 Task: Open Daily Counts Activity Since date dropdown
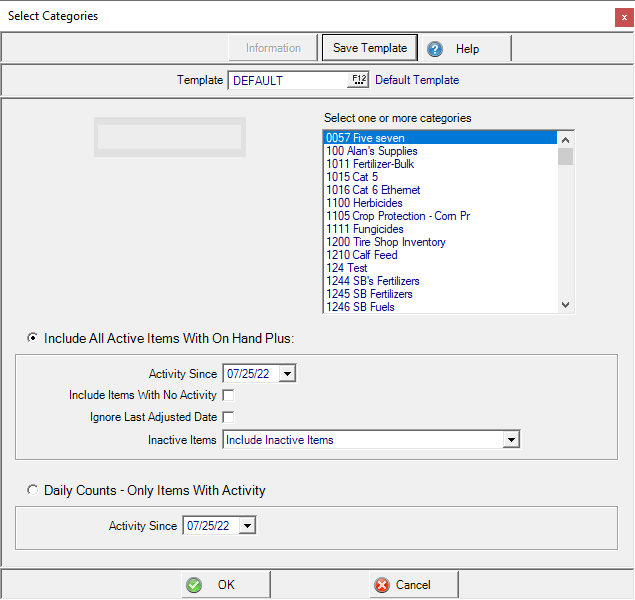click(248, 526)
